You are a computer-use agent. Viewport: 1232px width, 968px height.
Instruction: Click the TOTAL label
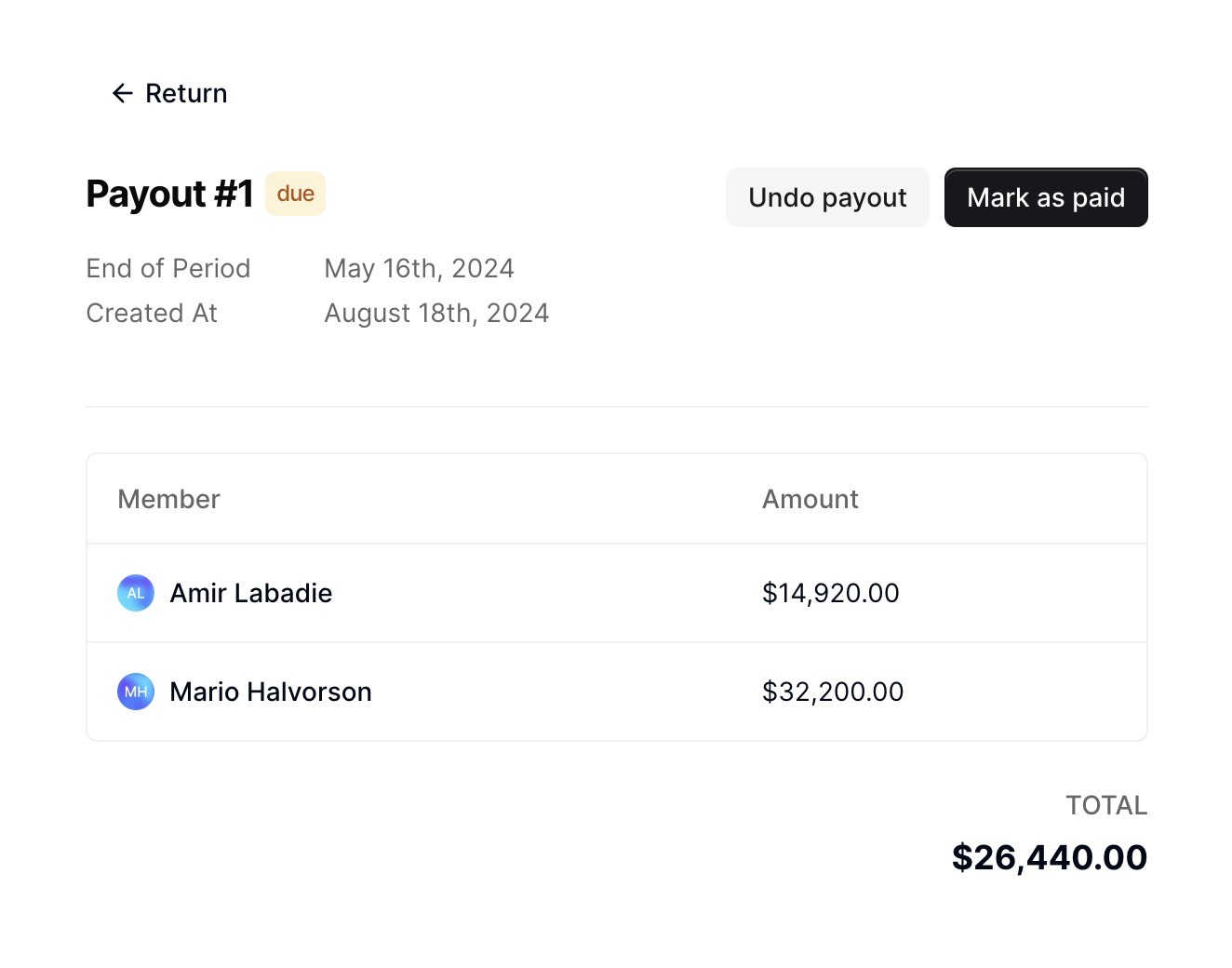click(1105, 805)
